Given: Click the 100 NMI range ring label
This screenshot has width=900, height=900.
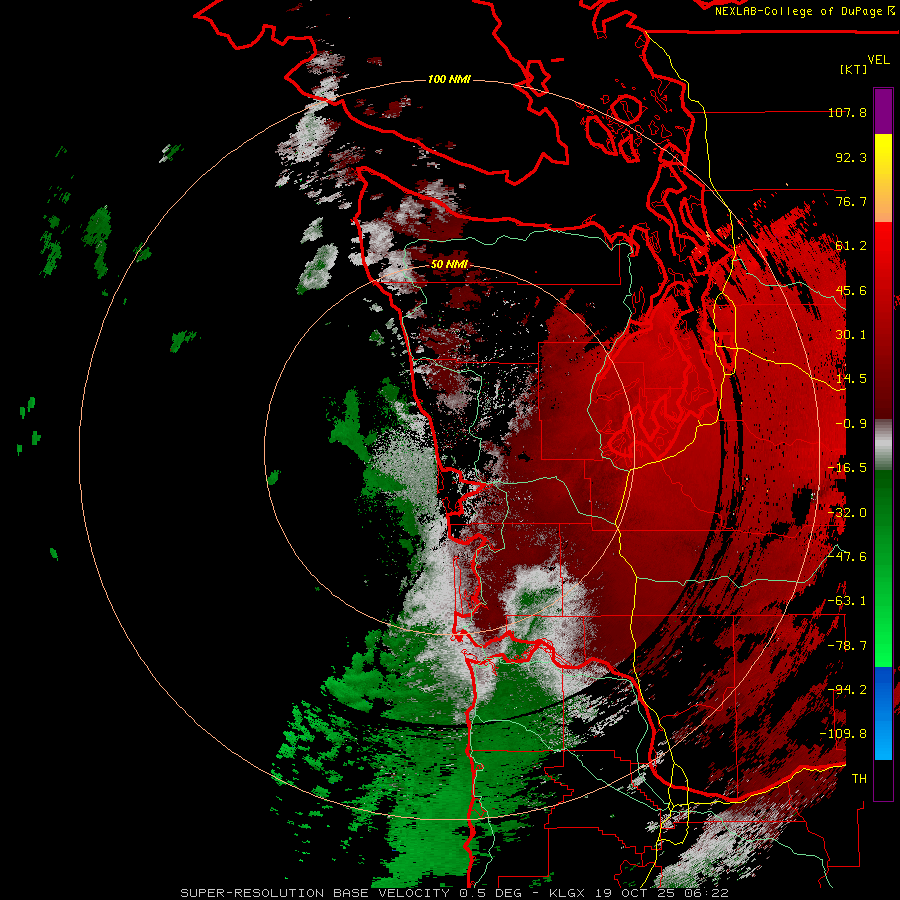Looking at the screenshot, I should (x=449, y=79).
